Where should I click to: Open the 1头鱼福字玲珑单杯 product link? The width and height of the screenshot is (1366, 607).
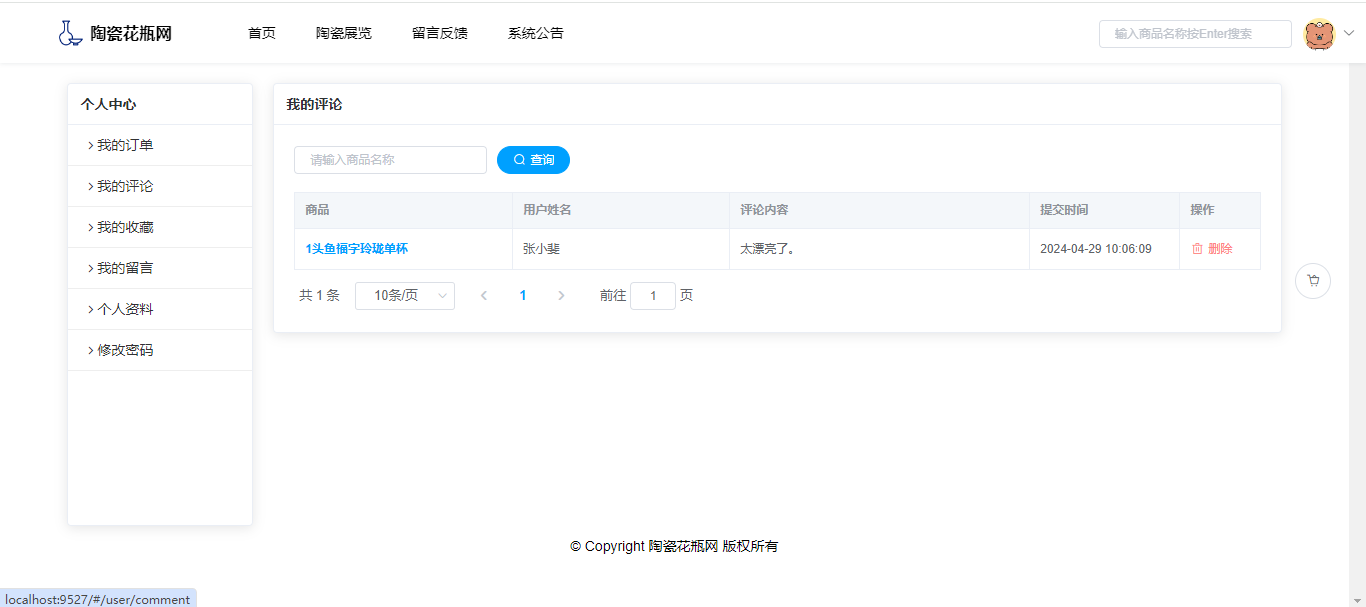[357, 249]
